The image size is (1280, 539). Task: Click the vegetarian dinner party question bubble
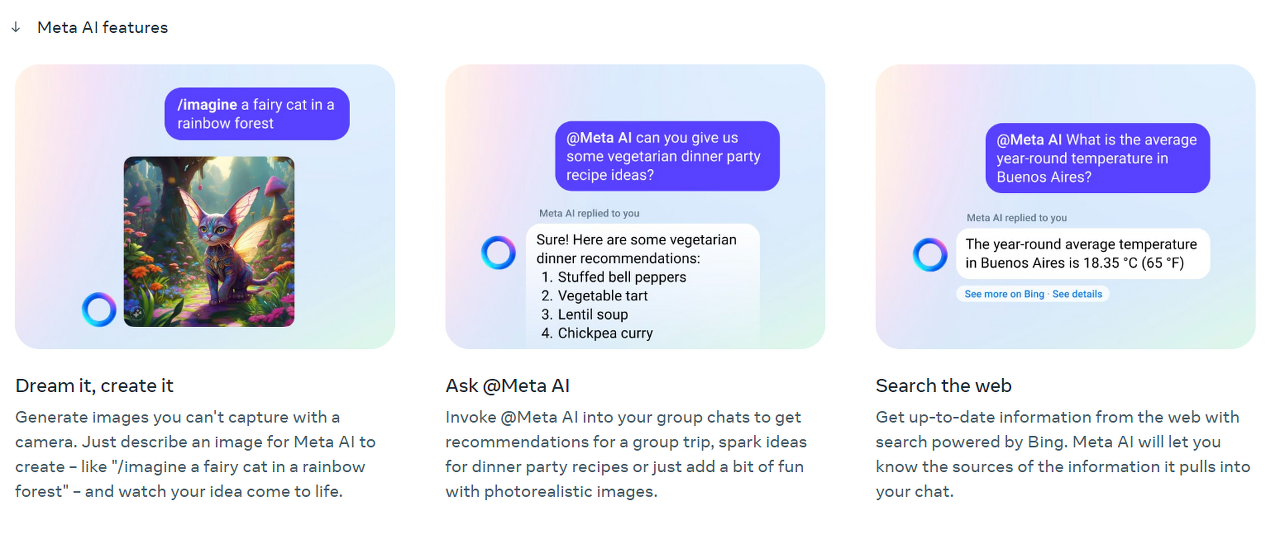(x=667, y=156)
